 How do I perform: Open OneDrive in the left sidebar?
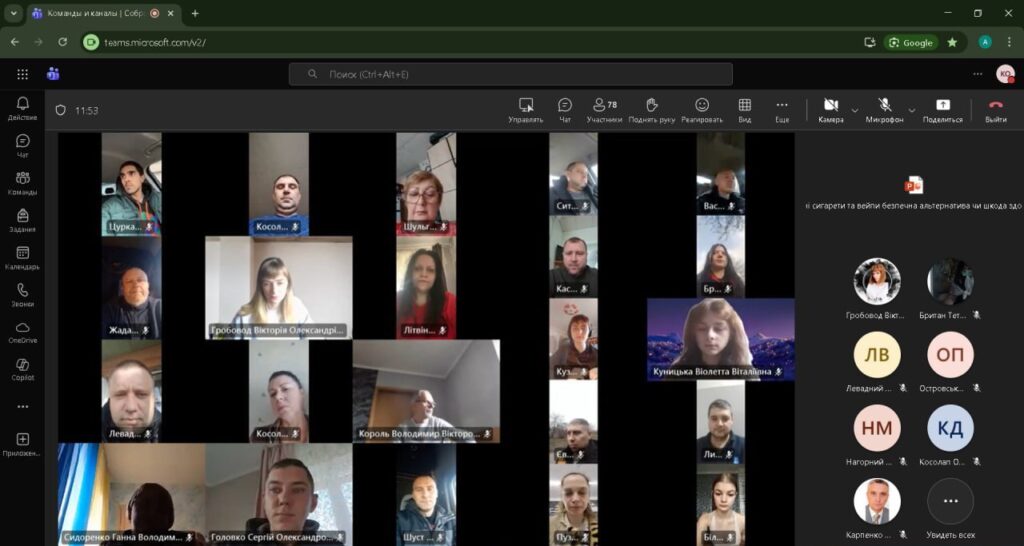22,332
